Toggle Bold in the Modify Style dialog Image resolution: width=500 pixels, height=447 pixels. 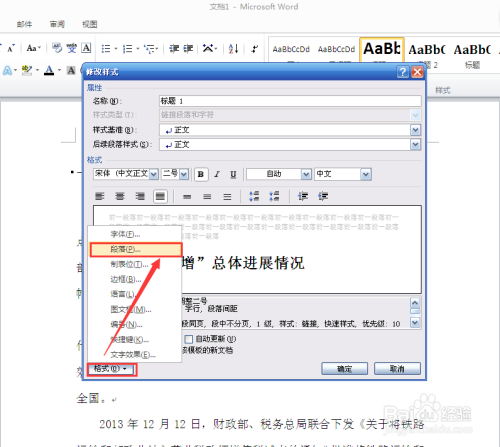pyautogui.click(x=201, y=174)
